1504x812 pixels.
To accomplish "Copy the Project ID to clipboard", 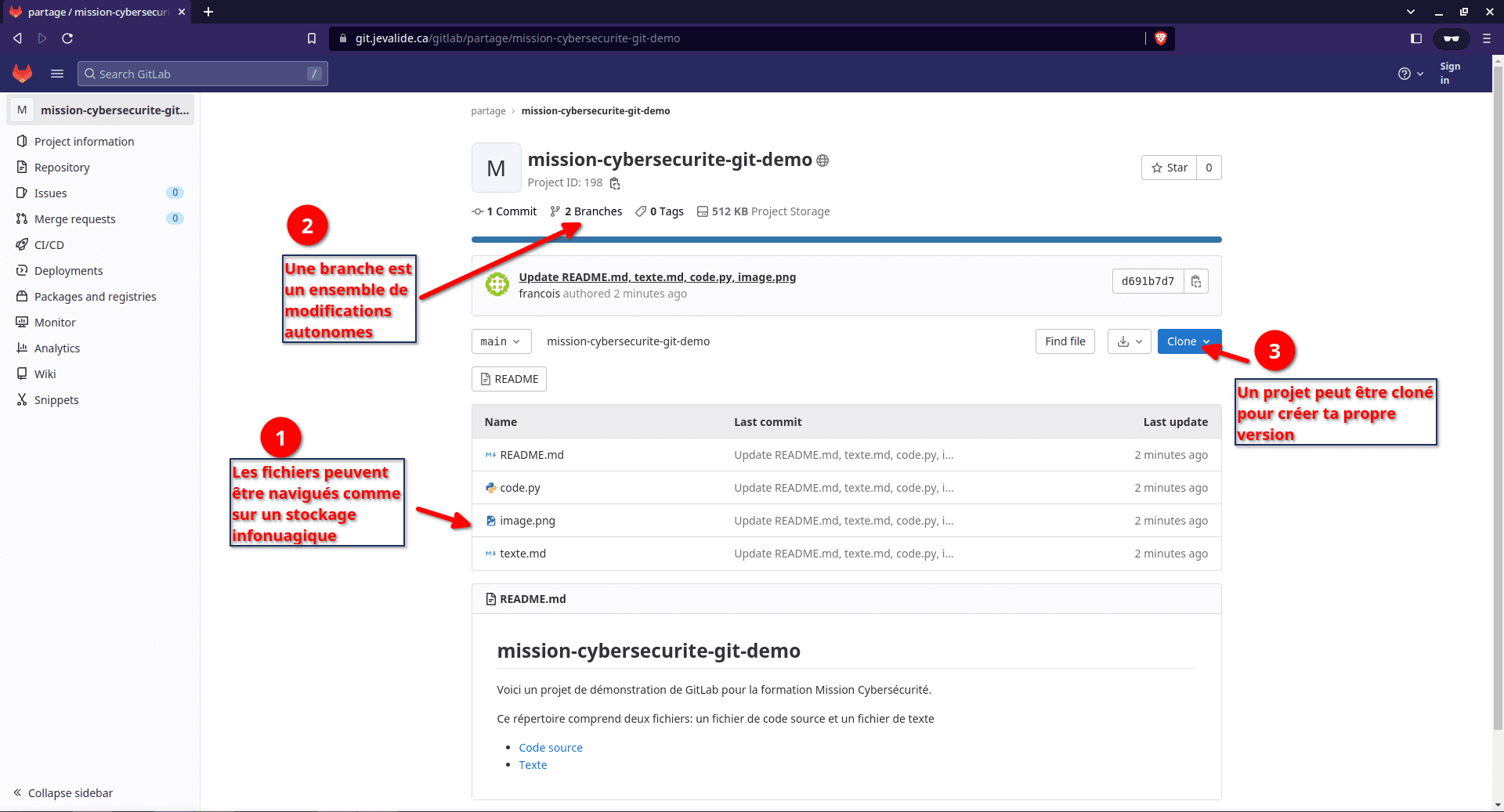I will pos(615,182).
